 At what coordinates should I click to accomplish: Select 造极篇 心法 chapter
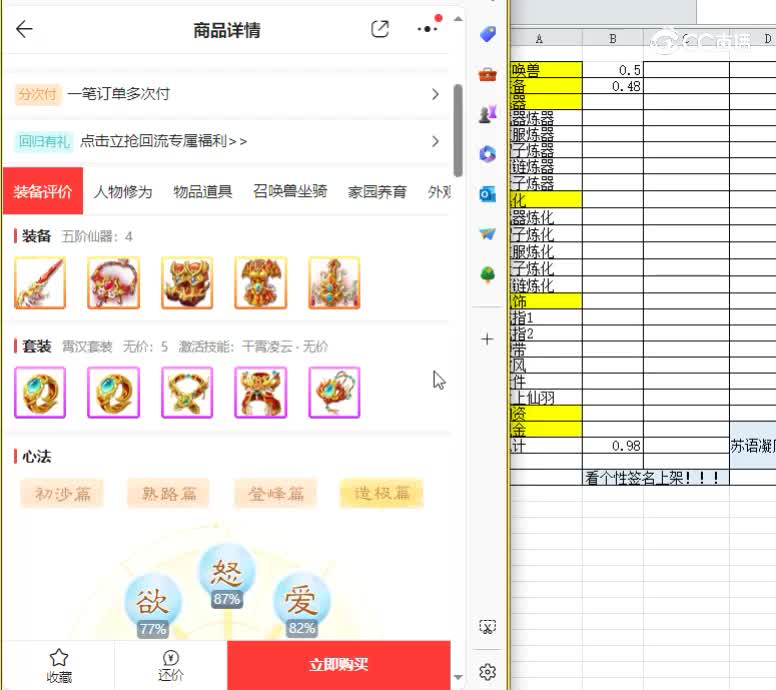[382, 493]
